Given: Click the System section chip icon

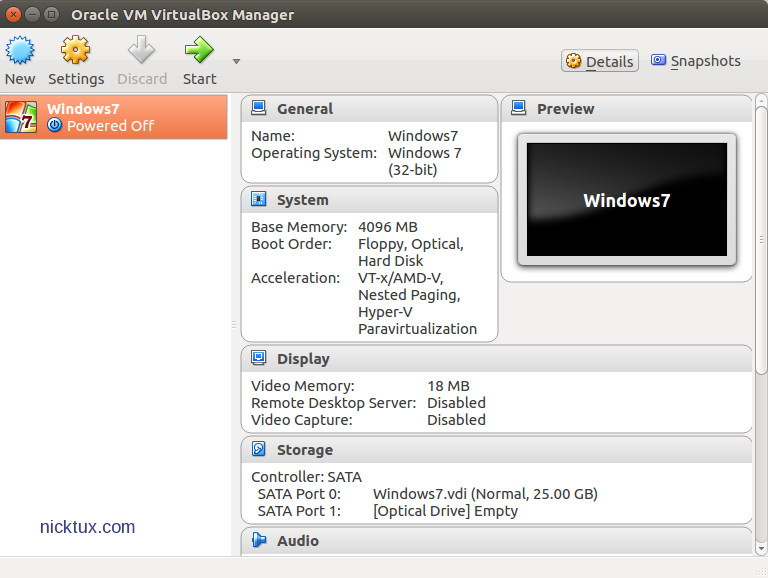Looking at the screenshot, I should pos(259,199).
